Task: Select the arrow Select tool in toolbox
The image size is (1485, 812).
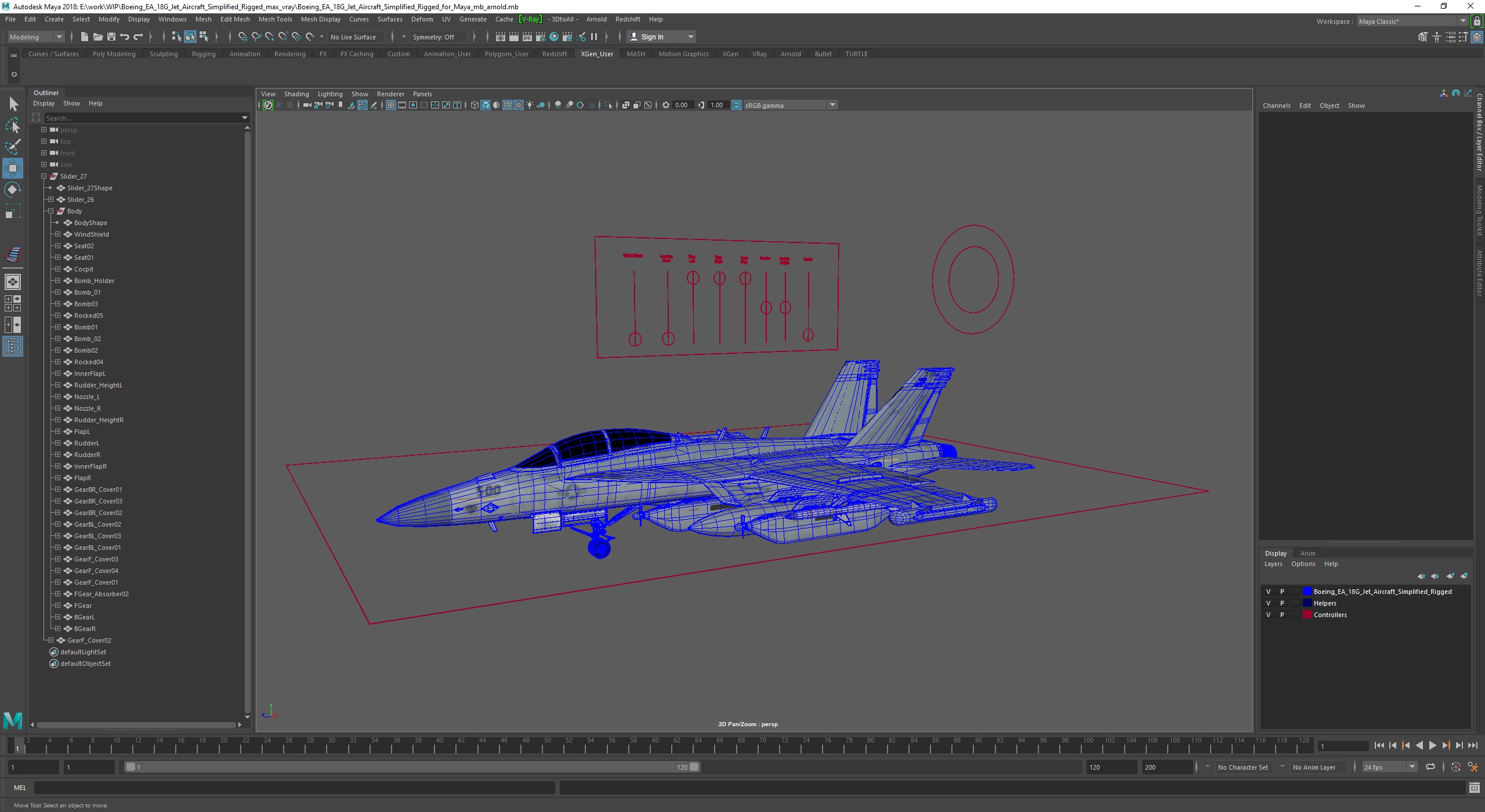Action: point(13,104)
